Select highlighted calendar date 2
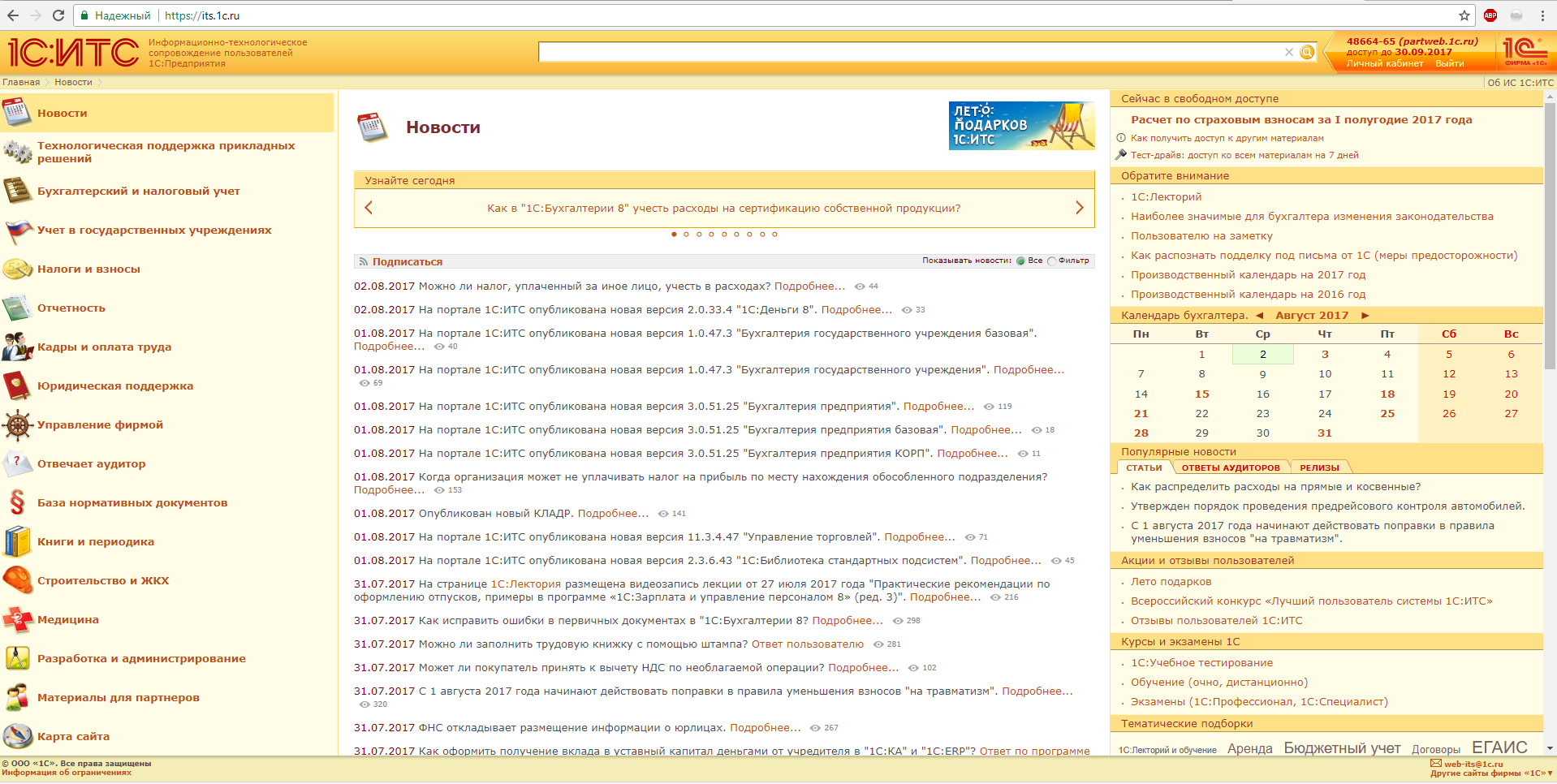 (1263, 355)
